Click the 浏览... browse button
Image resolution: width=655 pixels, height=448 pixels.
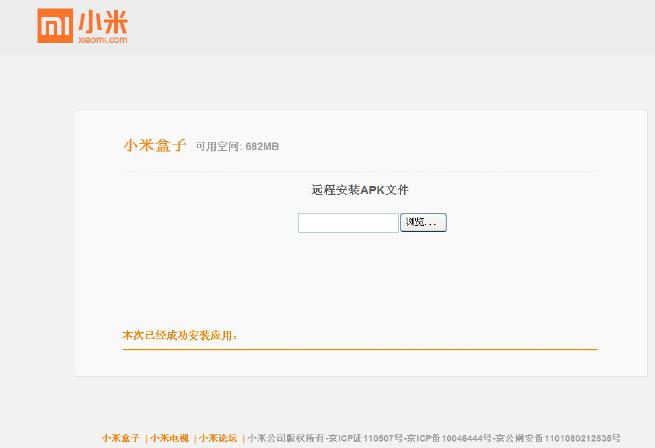[x=423, y=222]
